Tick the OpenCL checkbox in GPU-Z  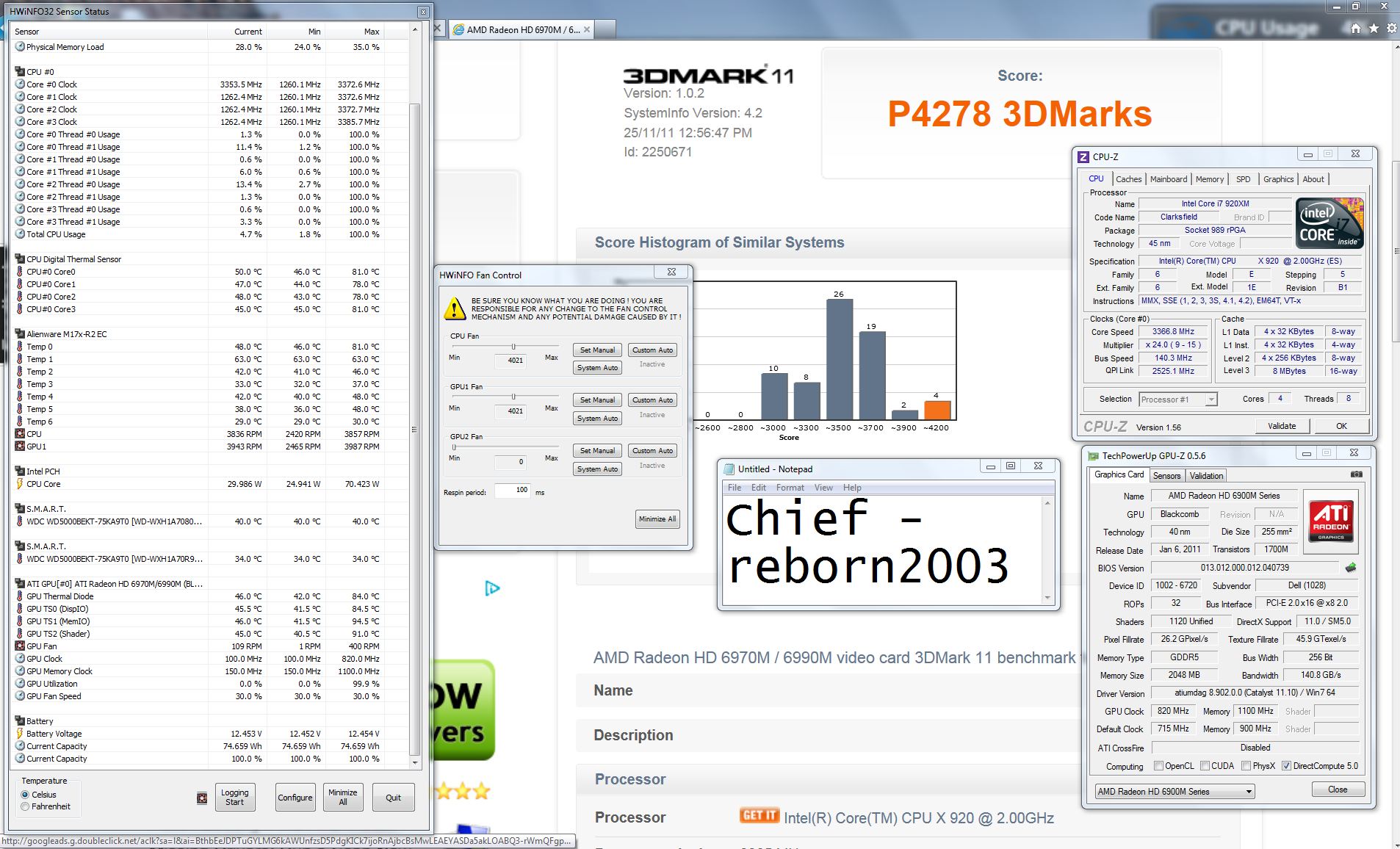pyautogui.click(x=1158, y=766)
